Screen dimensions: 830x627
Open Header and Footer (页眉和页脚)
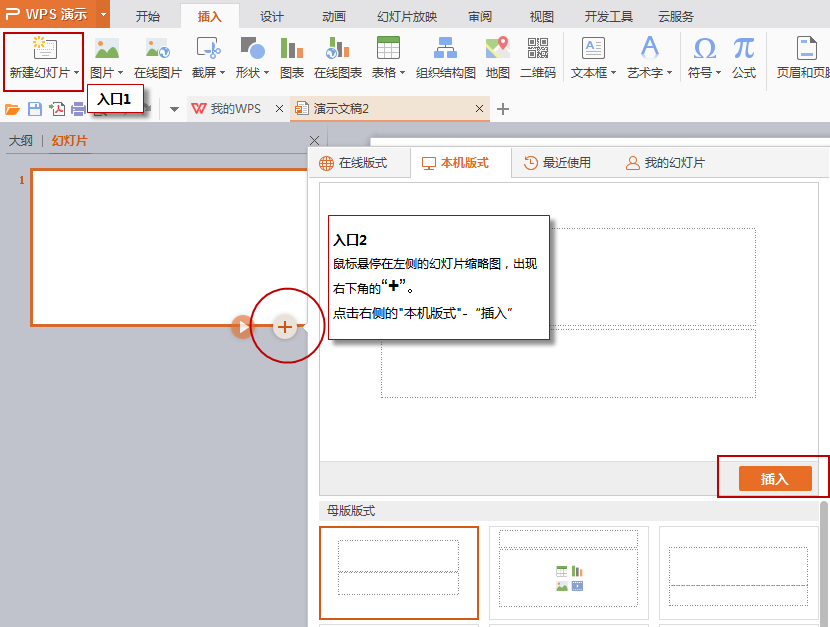[803, 58]
